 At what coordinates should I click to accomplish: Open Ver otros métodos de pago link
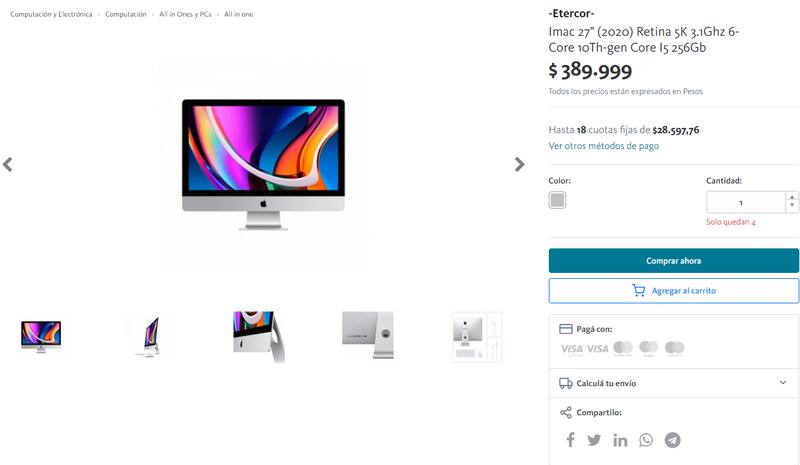click(604, 146)
